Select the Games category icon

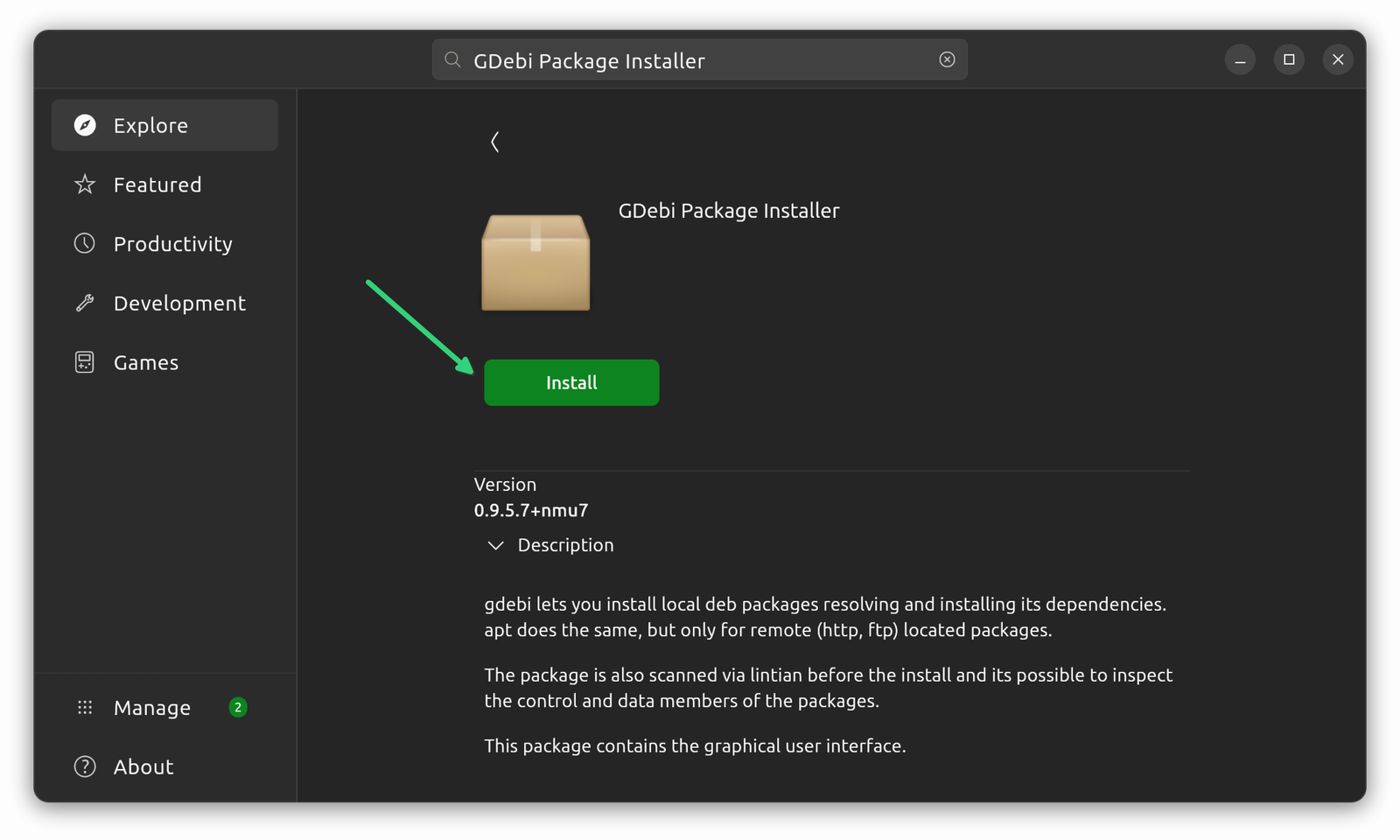point(84,361)
